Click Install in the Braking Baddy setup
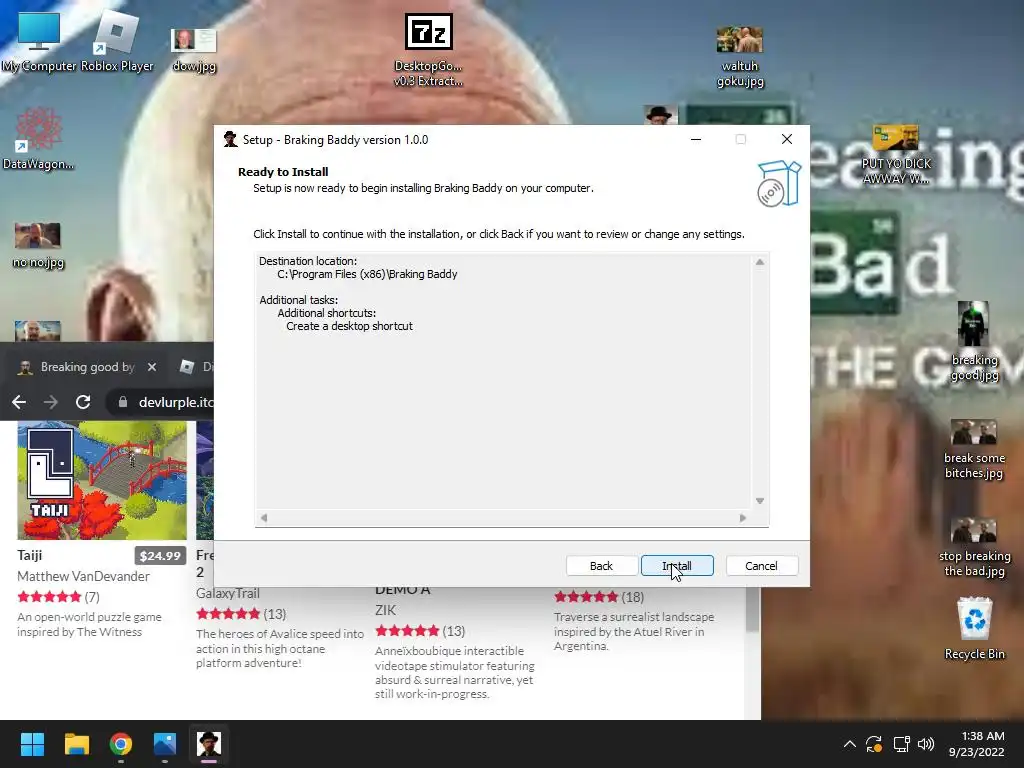 point(677,566)
